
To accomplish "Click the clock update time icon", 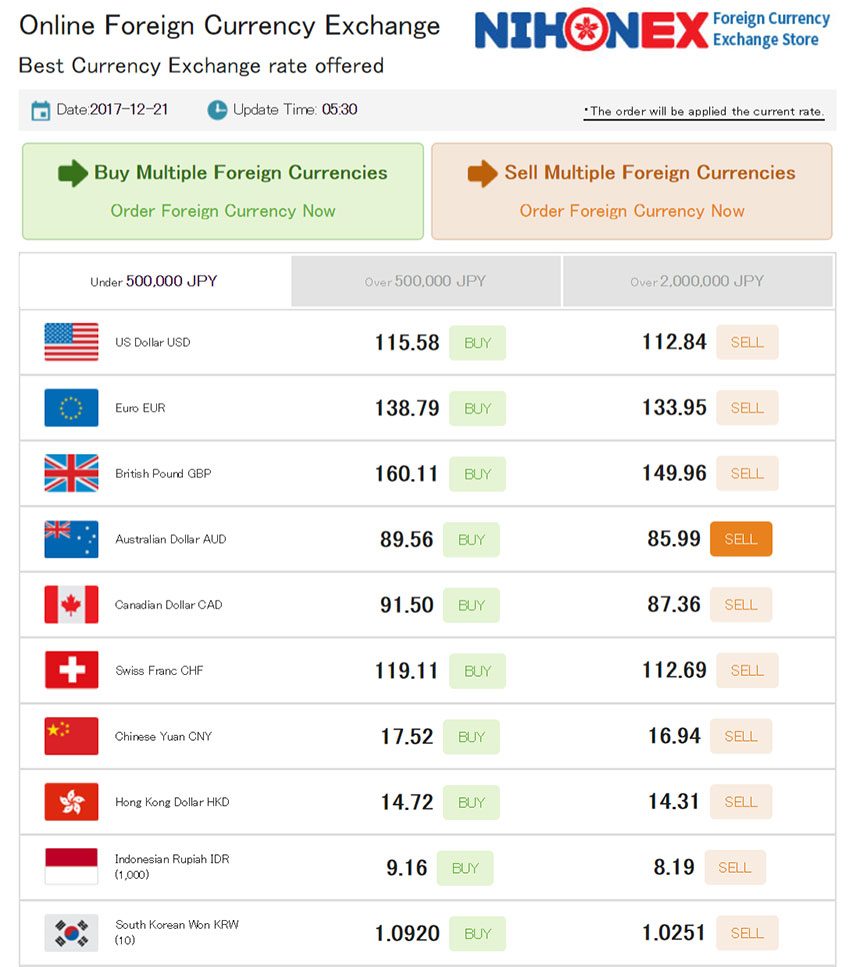I will click(x=217, y=110).
